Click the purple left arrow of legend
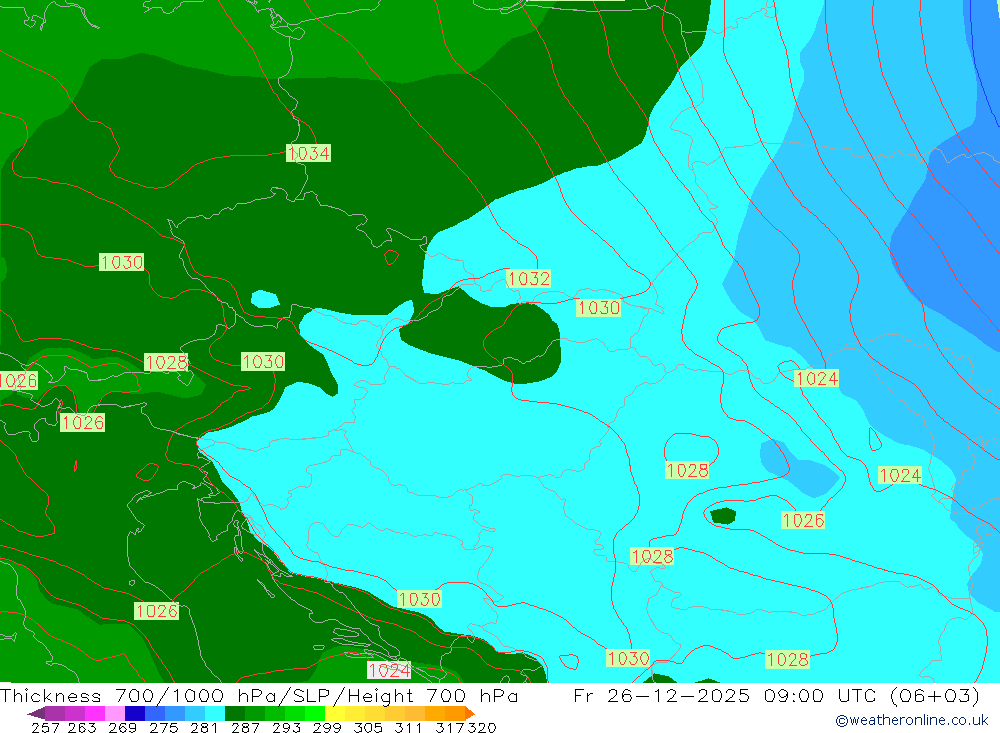This screenshot has width=1000, height=733. click(x=36, y=713)
